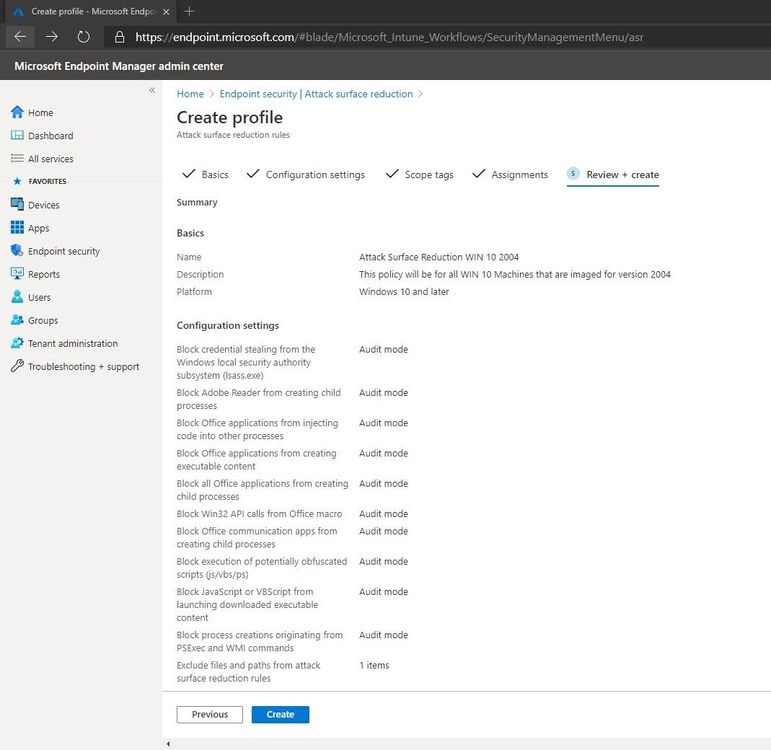Click the address bar URL
This screenshot has height=750, width=771.
pos(389,37)
